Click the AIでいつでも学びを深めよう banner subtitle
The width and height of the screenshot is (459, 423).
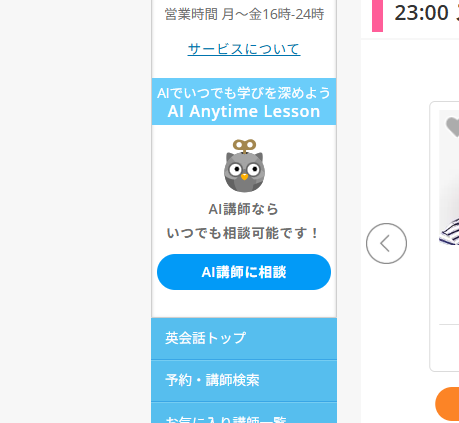tap(244, 93)
